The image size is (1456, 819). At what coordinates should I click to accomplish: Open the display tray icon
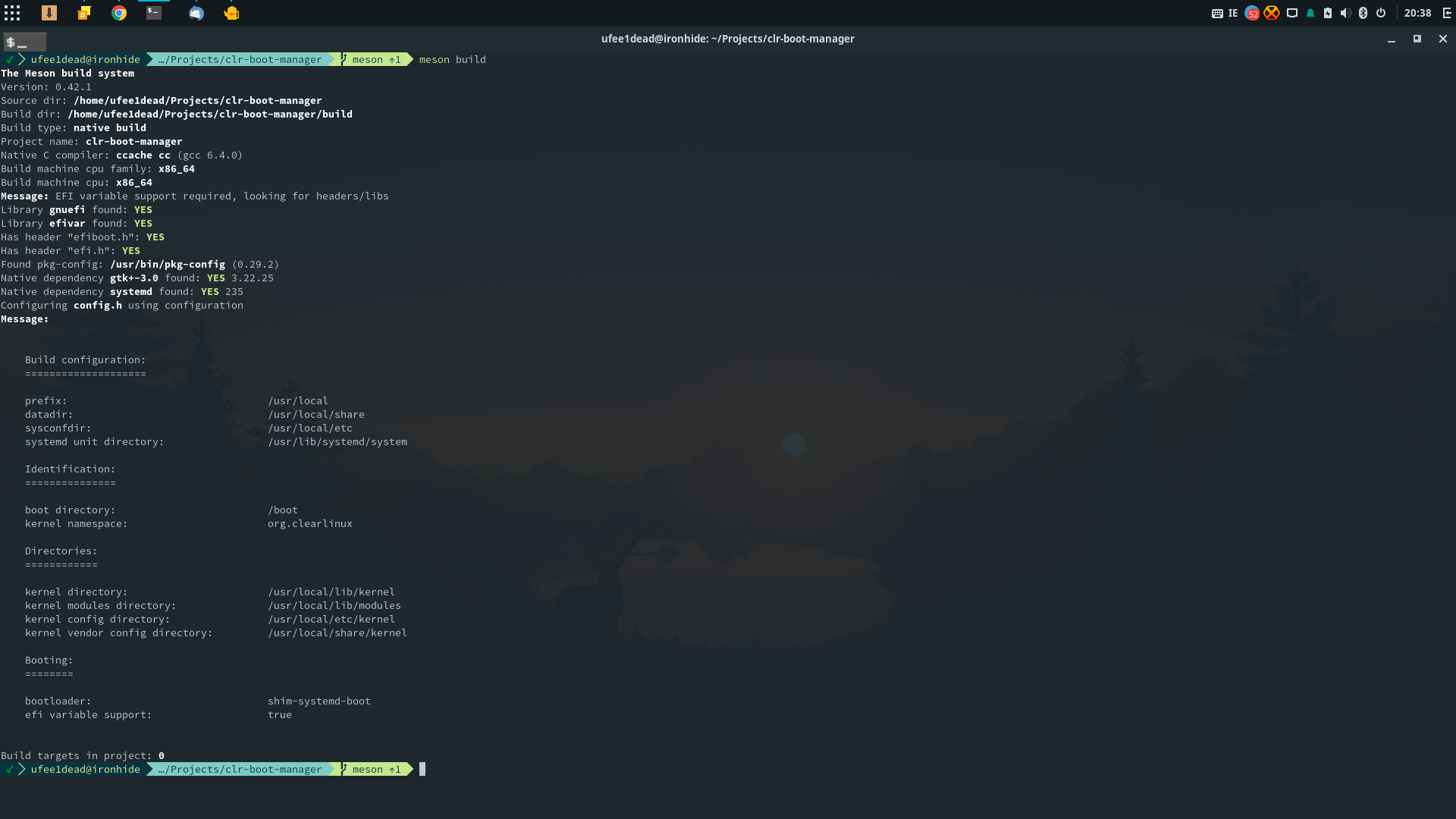coord(1292,13)
